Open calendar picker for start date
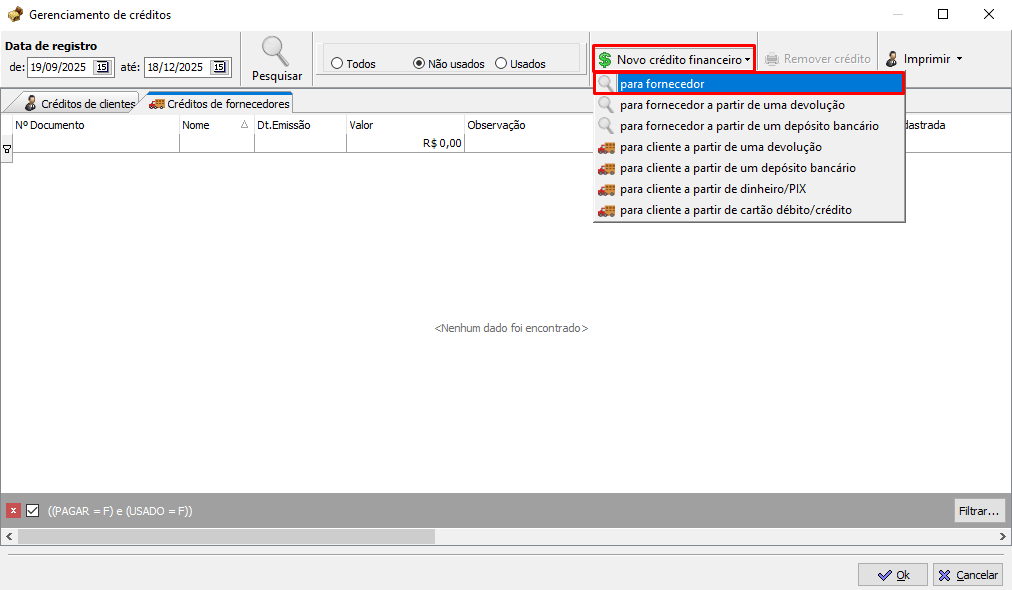The height and width of the screenshot is (590, 1012). [102, 68]
